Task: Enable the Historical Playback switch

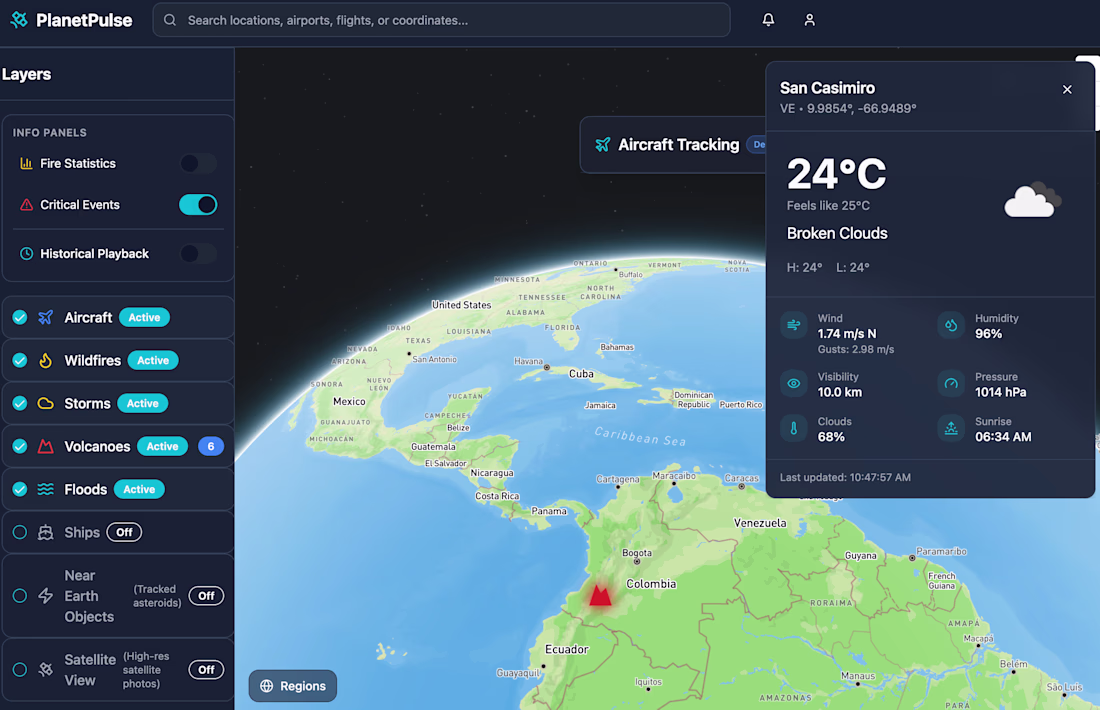Action: pyautogui.click(x=198, y=254)
